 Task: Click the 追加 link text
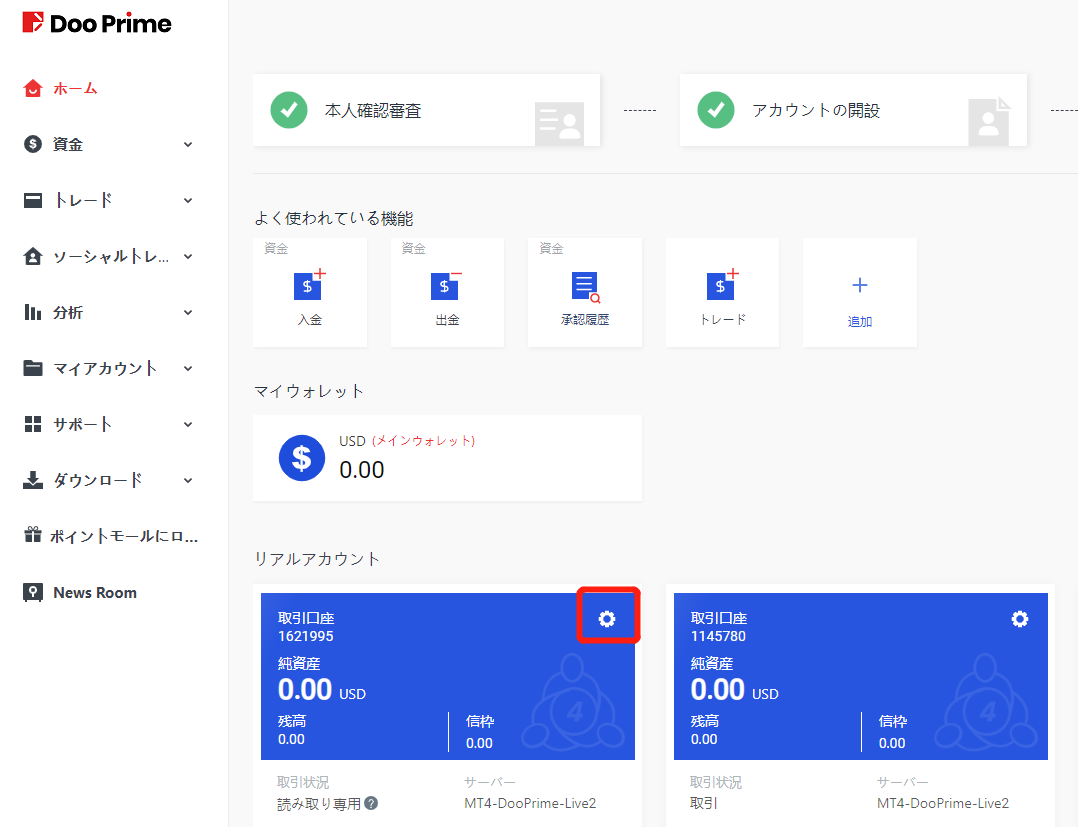click(x=860, y=321)
